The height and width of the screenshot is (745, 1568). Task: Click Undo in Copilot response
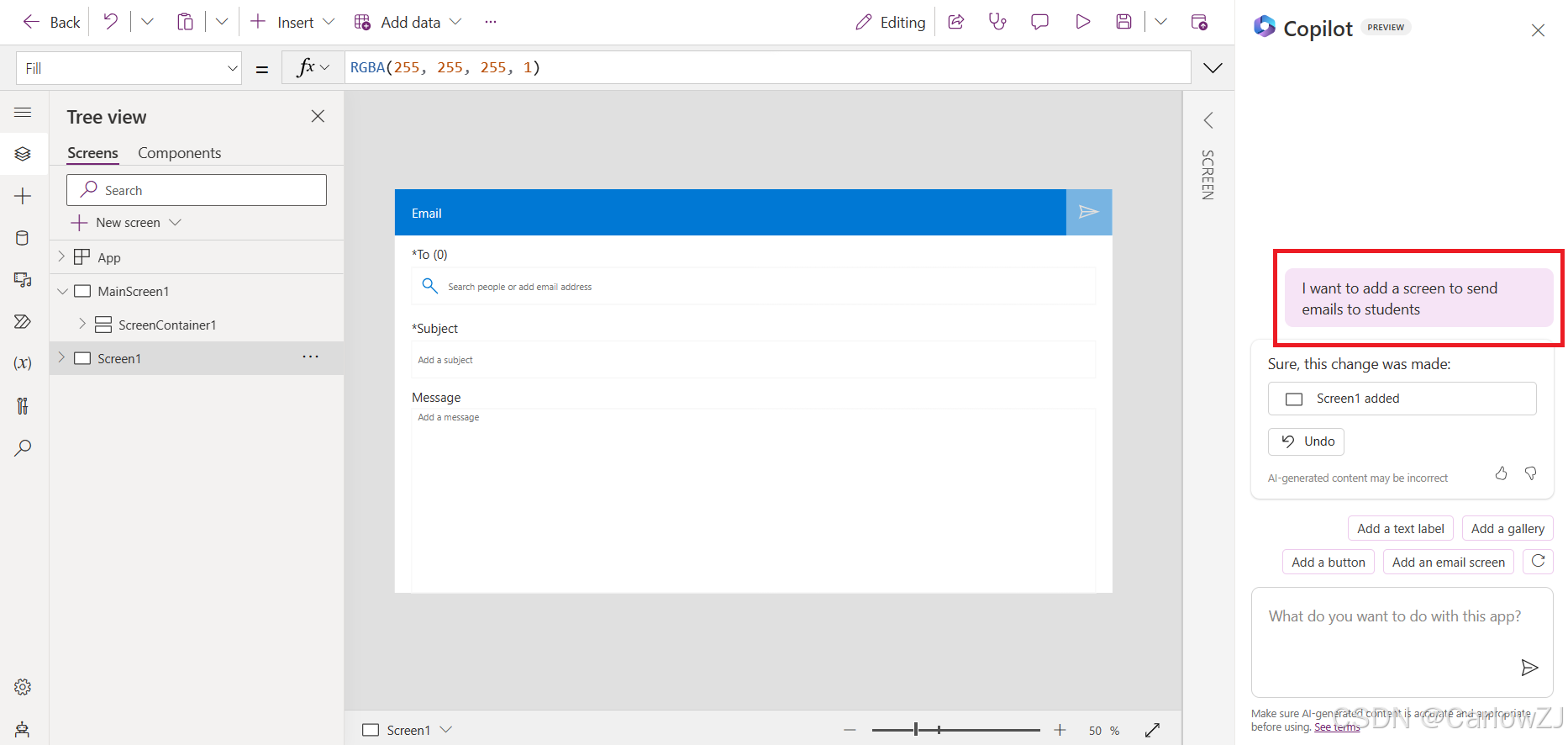[1306, 441]
